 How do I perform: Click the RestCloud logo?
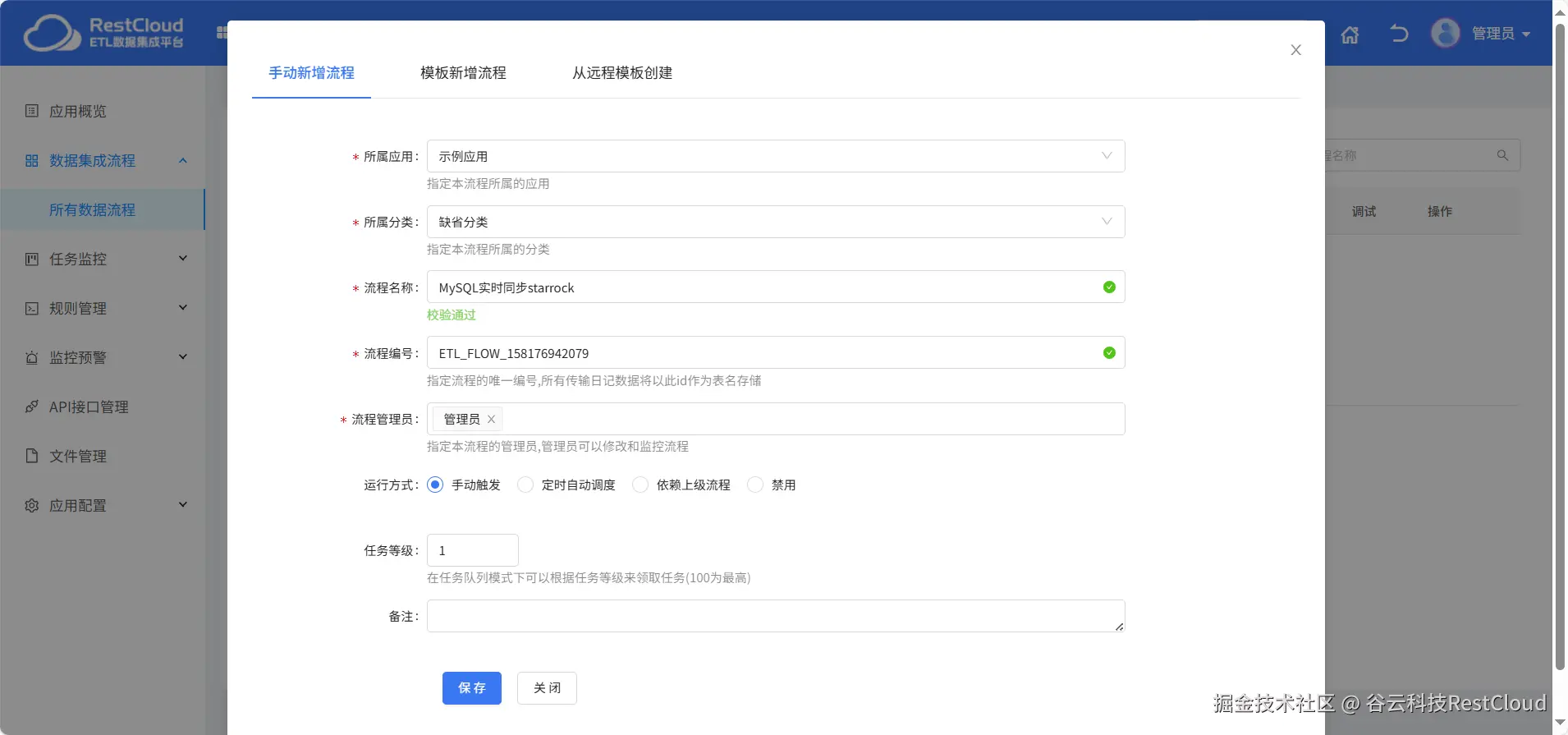point(104,33)
